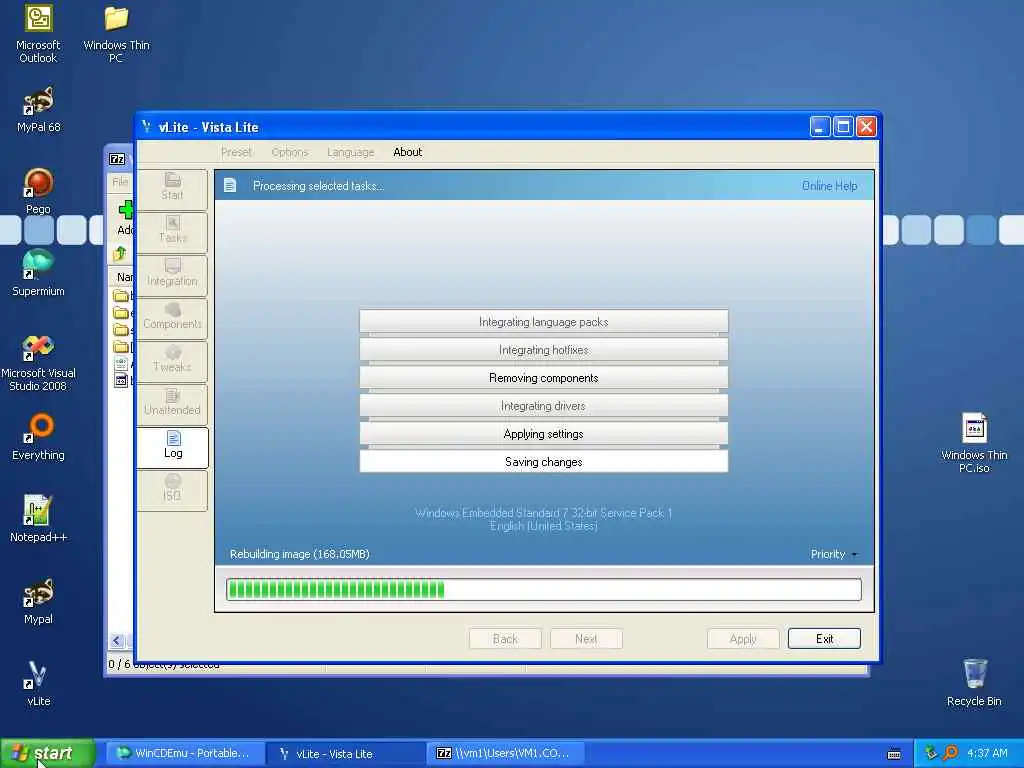1024x768 pixels.
Task: Expand the Priority dropdown
Action: pos(834,554)
